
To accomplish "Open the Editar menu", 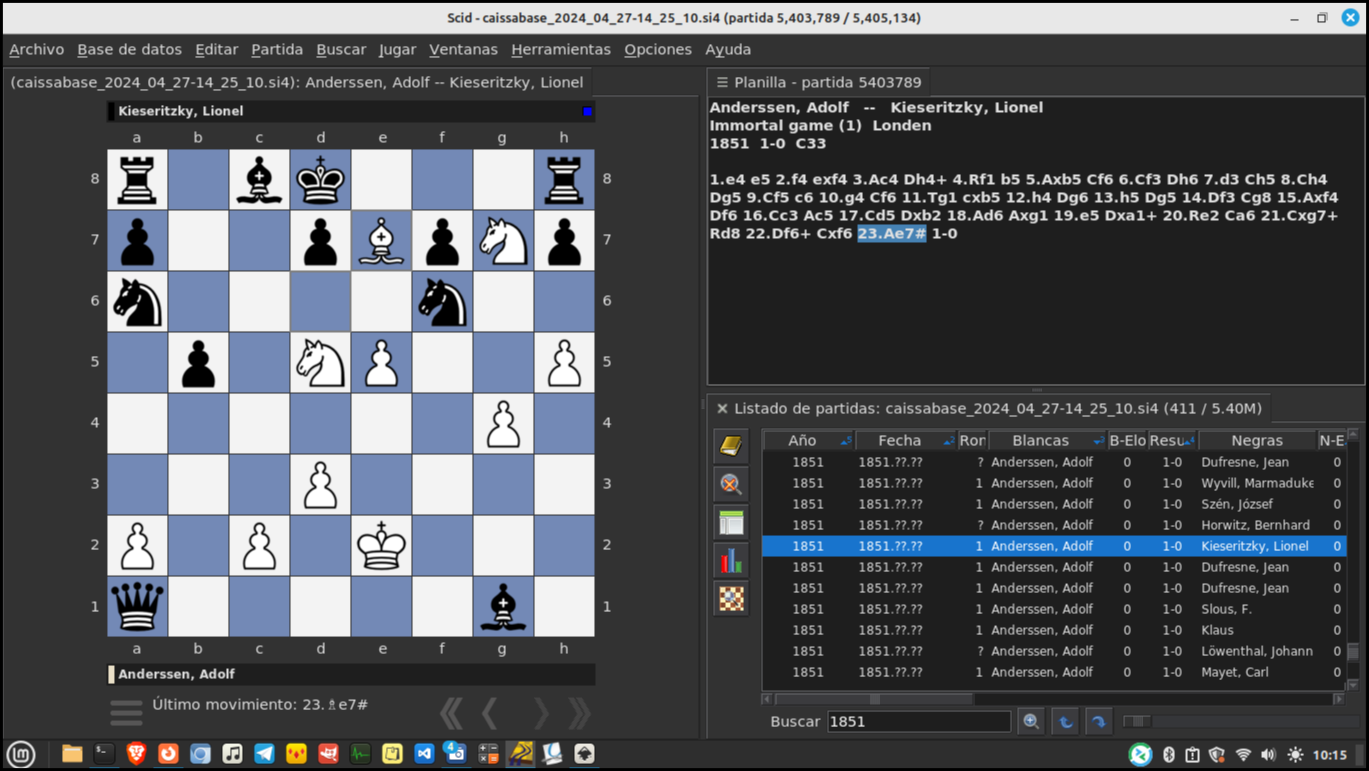I will tap(216, 49).
